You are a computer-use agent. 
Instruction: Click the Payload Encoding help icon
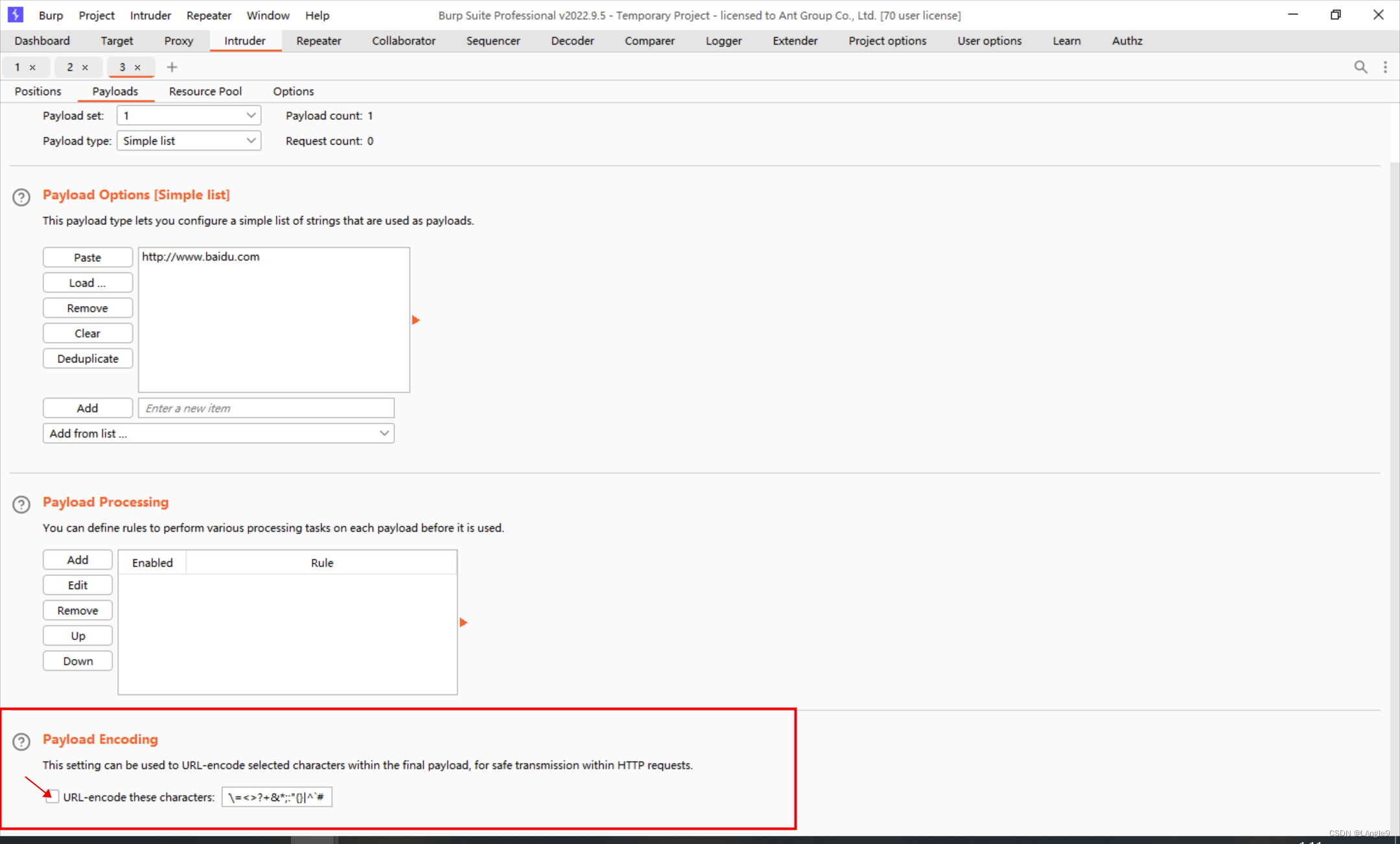(x=21, y=742)
